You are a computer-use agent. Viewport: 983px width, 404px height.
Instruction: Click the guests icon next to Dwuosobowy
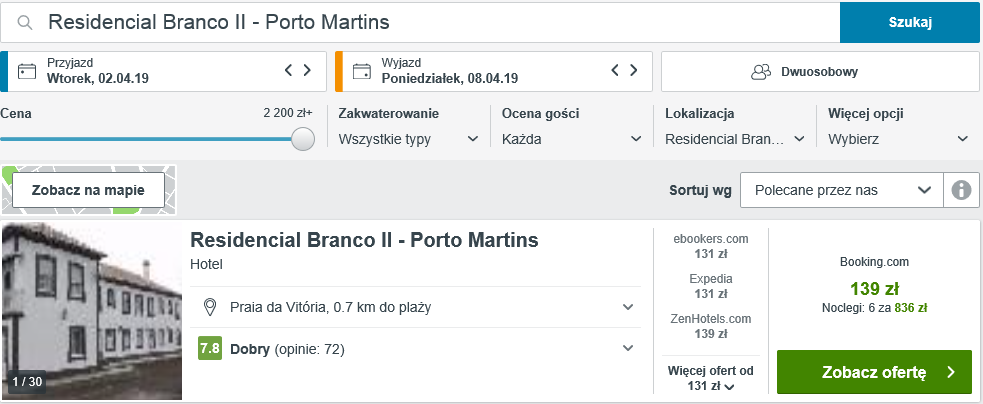coord(760,72)
